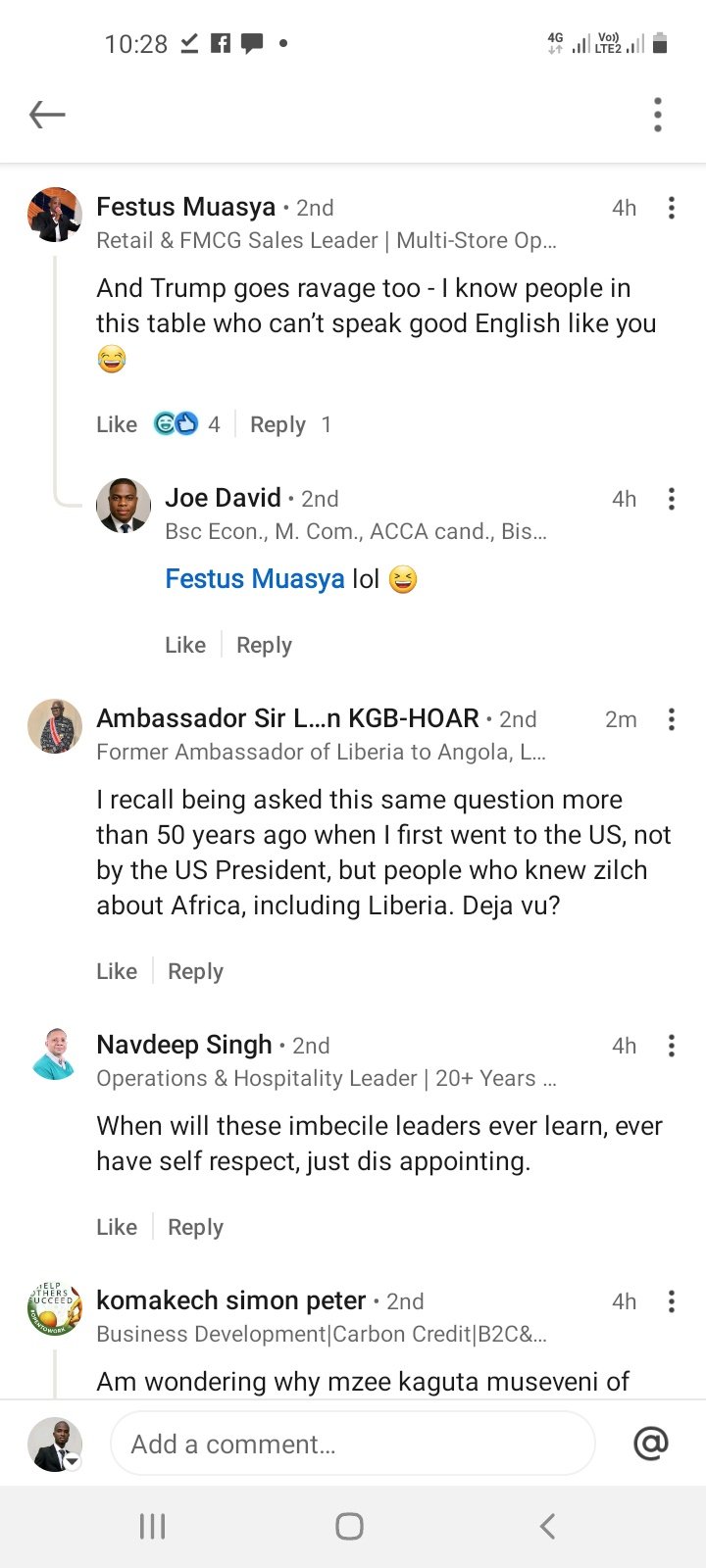The height and width of the screenshot is (1568, 706).
Task: Tap the @ mention icon
Action: point(651,1444)
